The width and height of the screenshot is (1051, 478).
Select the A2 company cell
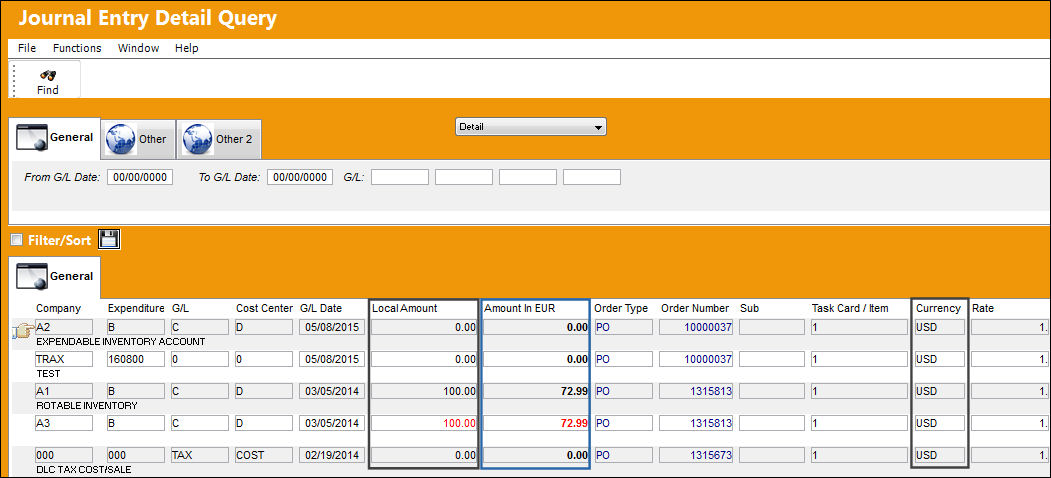[x=64, y=327]
